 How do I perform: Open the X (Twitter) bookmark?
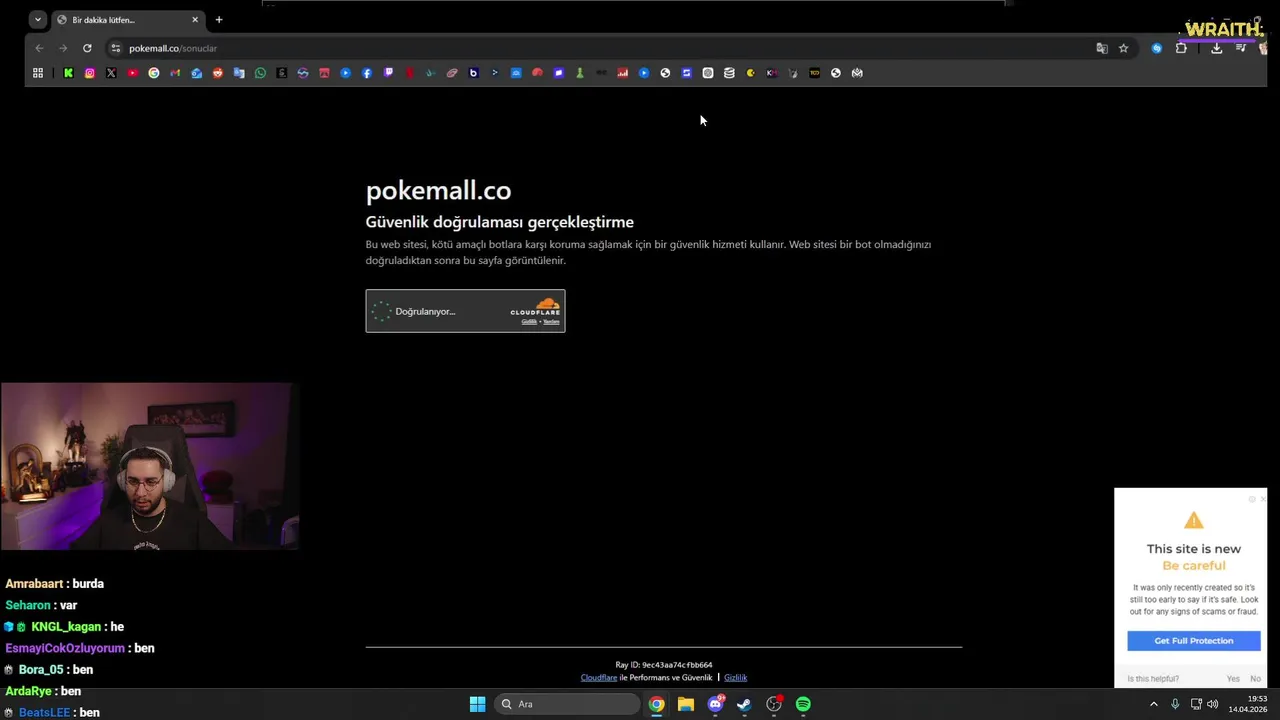(x=111, y=73)
